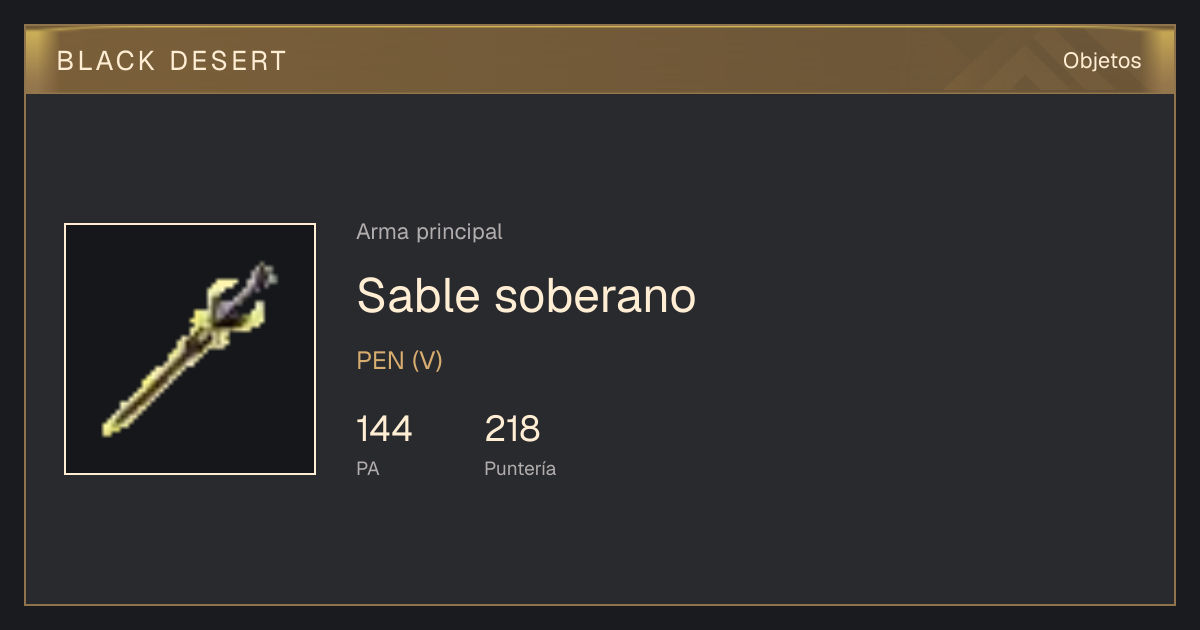Screen dimensions: 1200x630
Task: Open the Objetos link in header
Action: click(x=1102, y=61)
